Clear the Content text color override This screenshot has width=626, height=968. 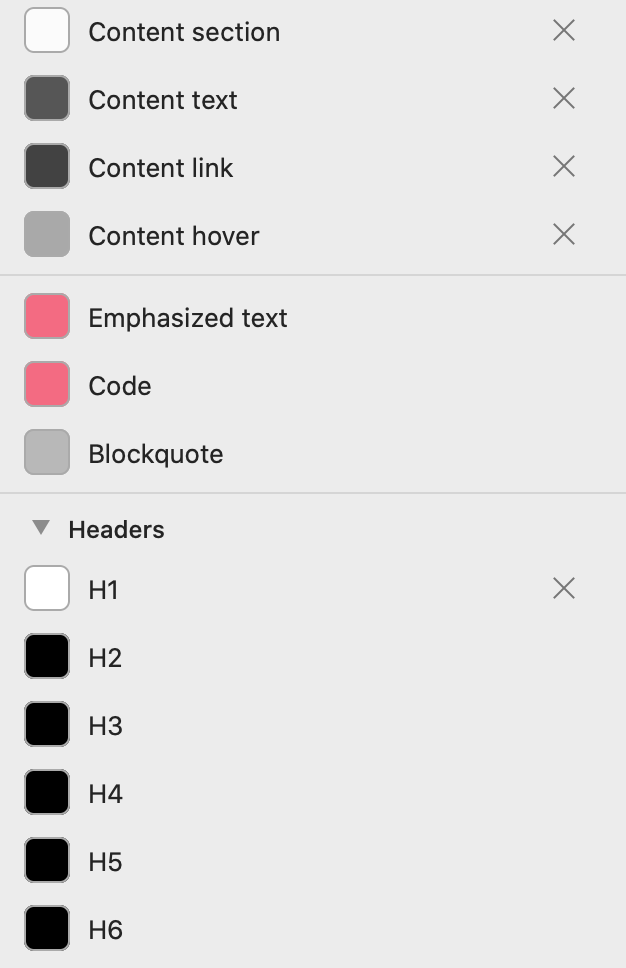click(564, 98)
